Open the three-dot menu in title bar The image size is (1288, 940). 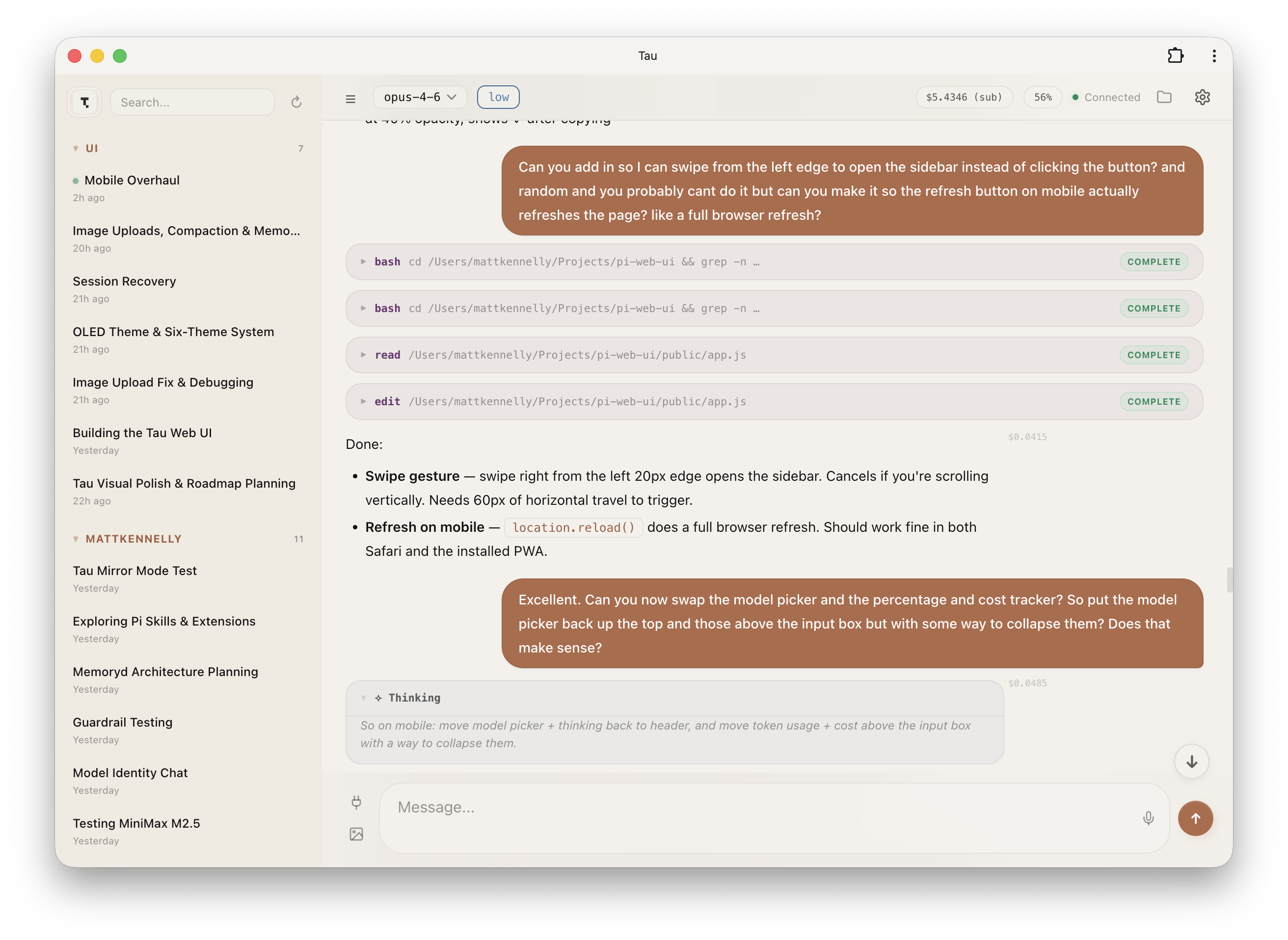pyautogui.click(x=1214, y=56)
